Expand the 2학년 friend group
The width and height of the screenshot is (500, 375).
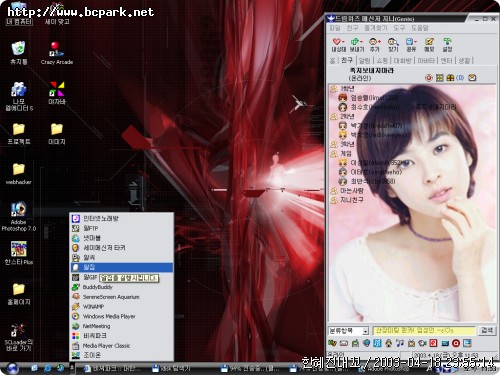pos(343,116)
